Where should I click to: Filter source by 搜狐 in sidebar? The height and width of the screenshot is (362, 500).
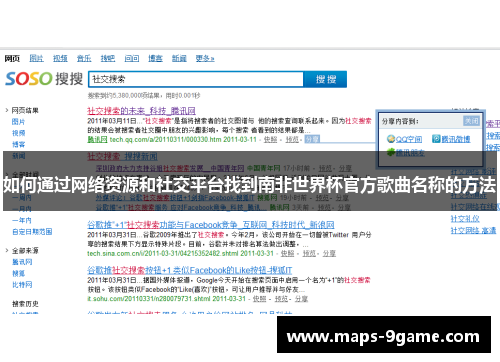click(18, 273)
